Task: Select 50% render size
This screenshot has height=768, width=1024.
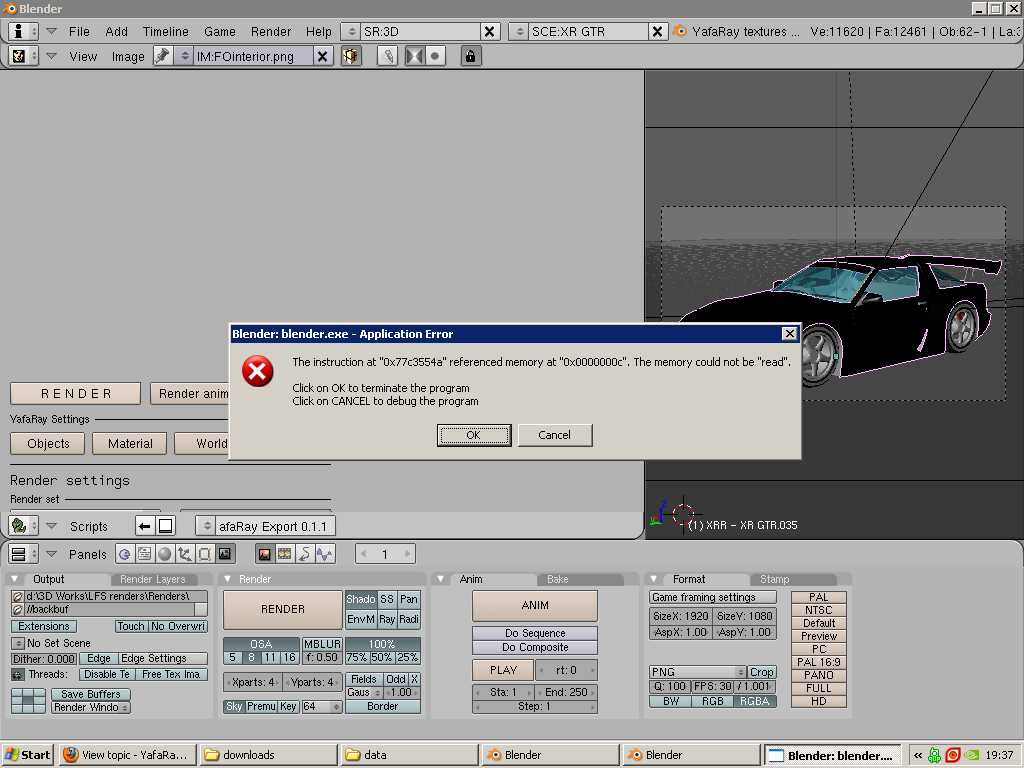Action: coord(382,657)
